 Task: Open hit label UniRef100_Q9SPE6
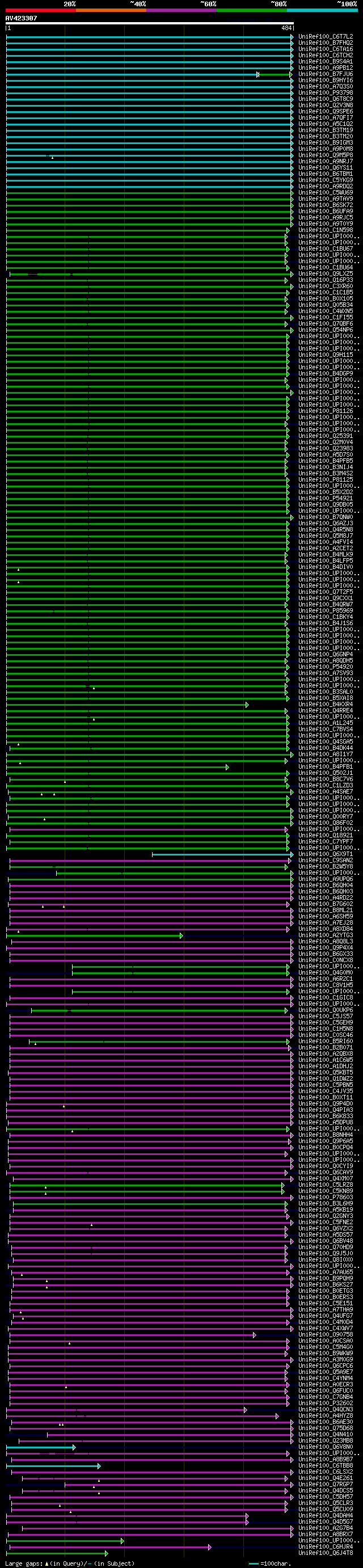point(325,111)
